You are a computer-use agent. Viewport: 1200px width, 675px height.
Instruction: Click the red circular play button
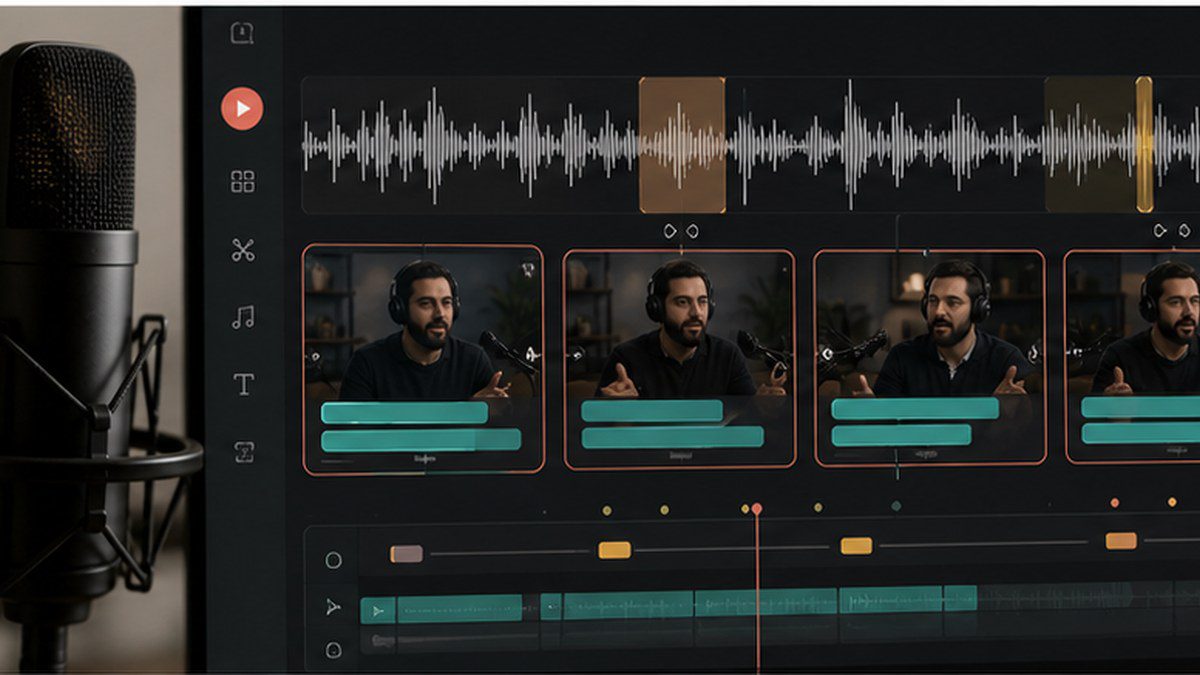(242, 108)
